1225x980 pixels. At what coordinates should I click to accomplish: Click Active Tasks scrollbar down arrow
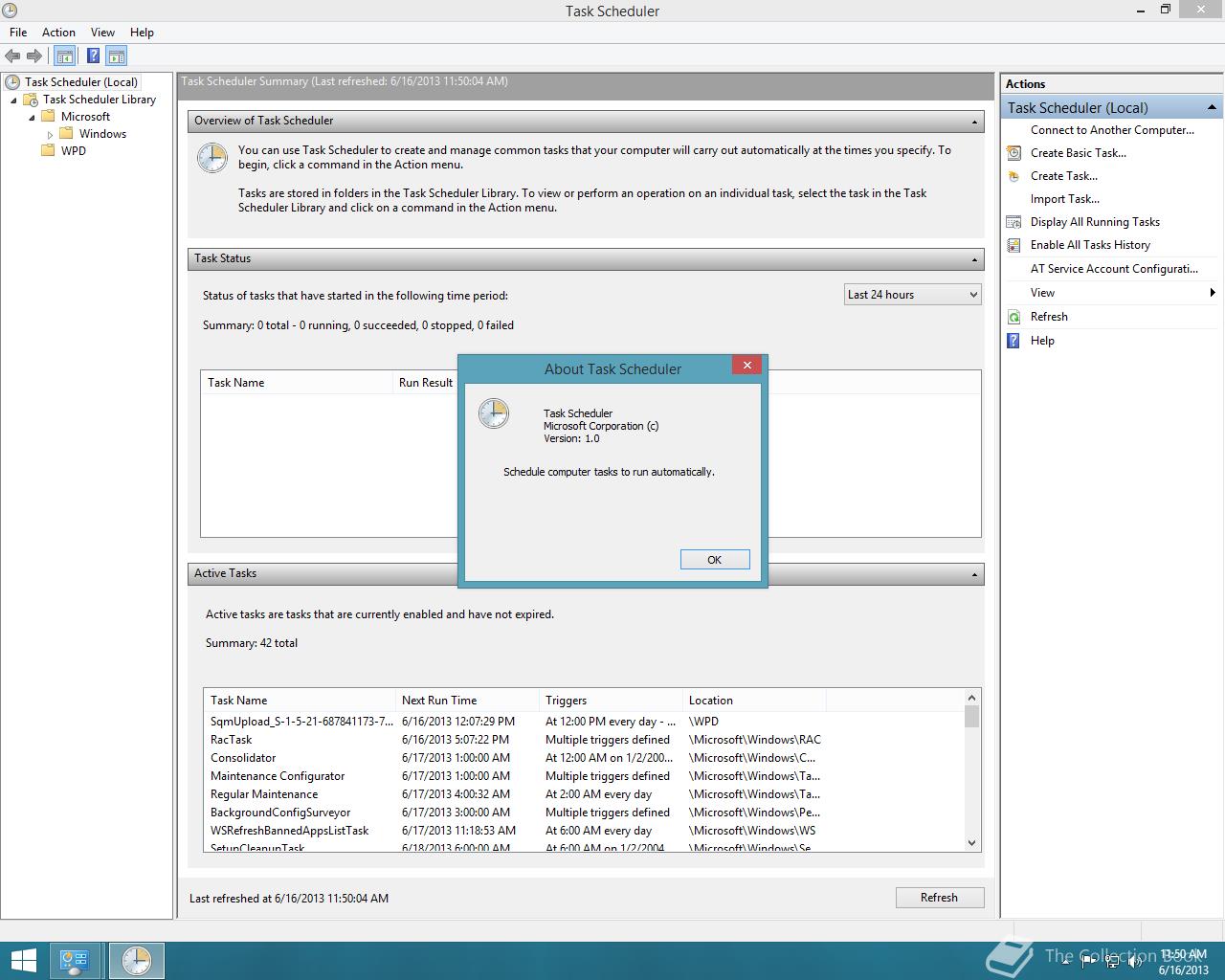click(972, 843)
